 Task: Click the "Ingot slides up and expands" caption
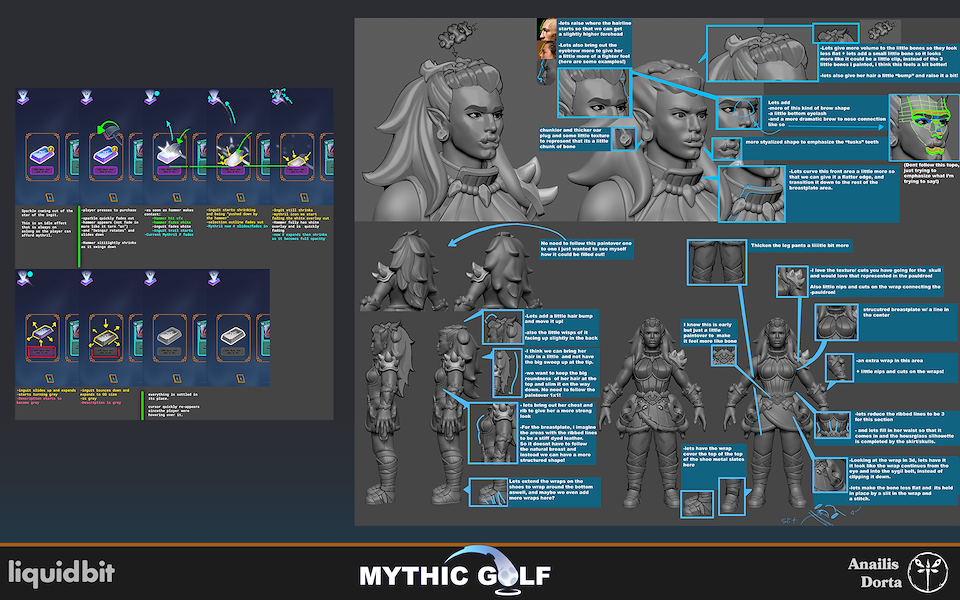tap(46, 392)
